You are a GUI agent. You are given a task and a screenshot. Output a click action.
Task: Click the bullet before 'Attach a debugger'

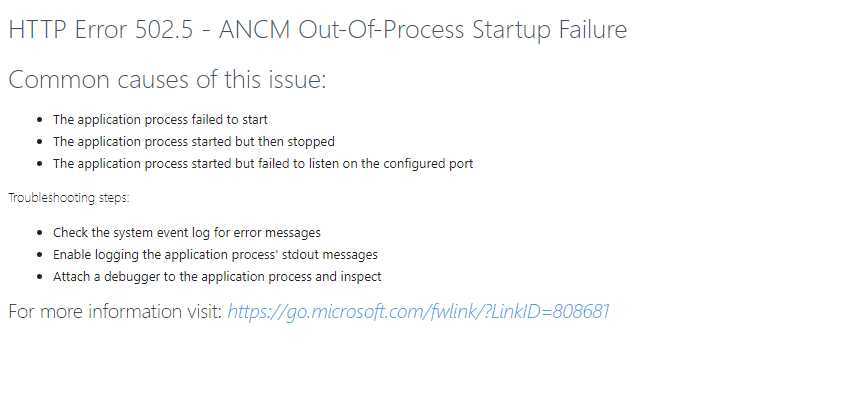[39, 277]
